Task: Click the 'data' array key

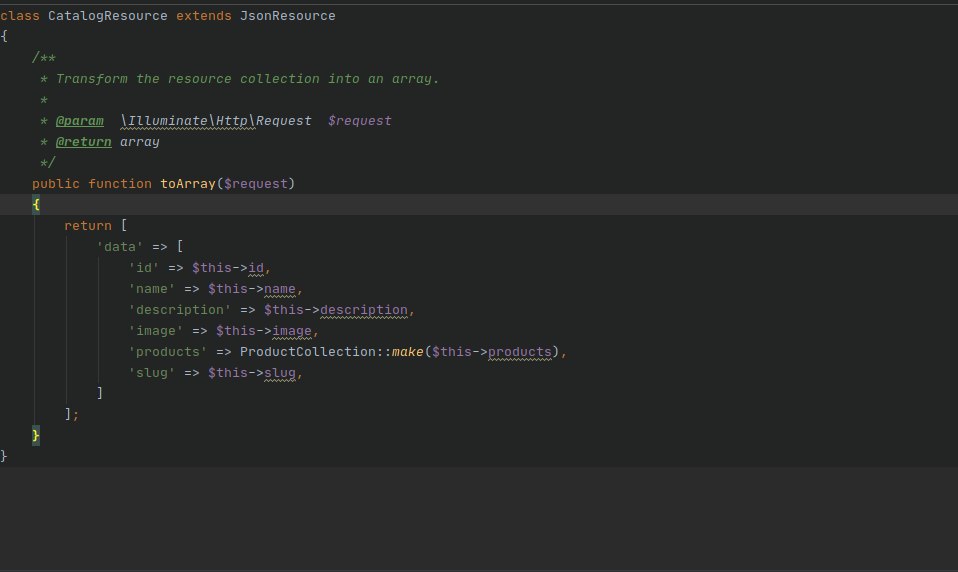Action: [120, 247]
